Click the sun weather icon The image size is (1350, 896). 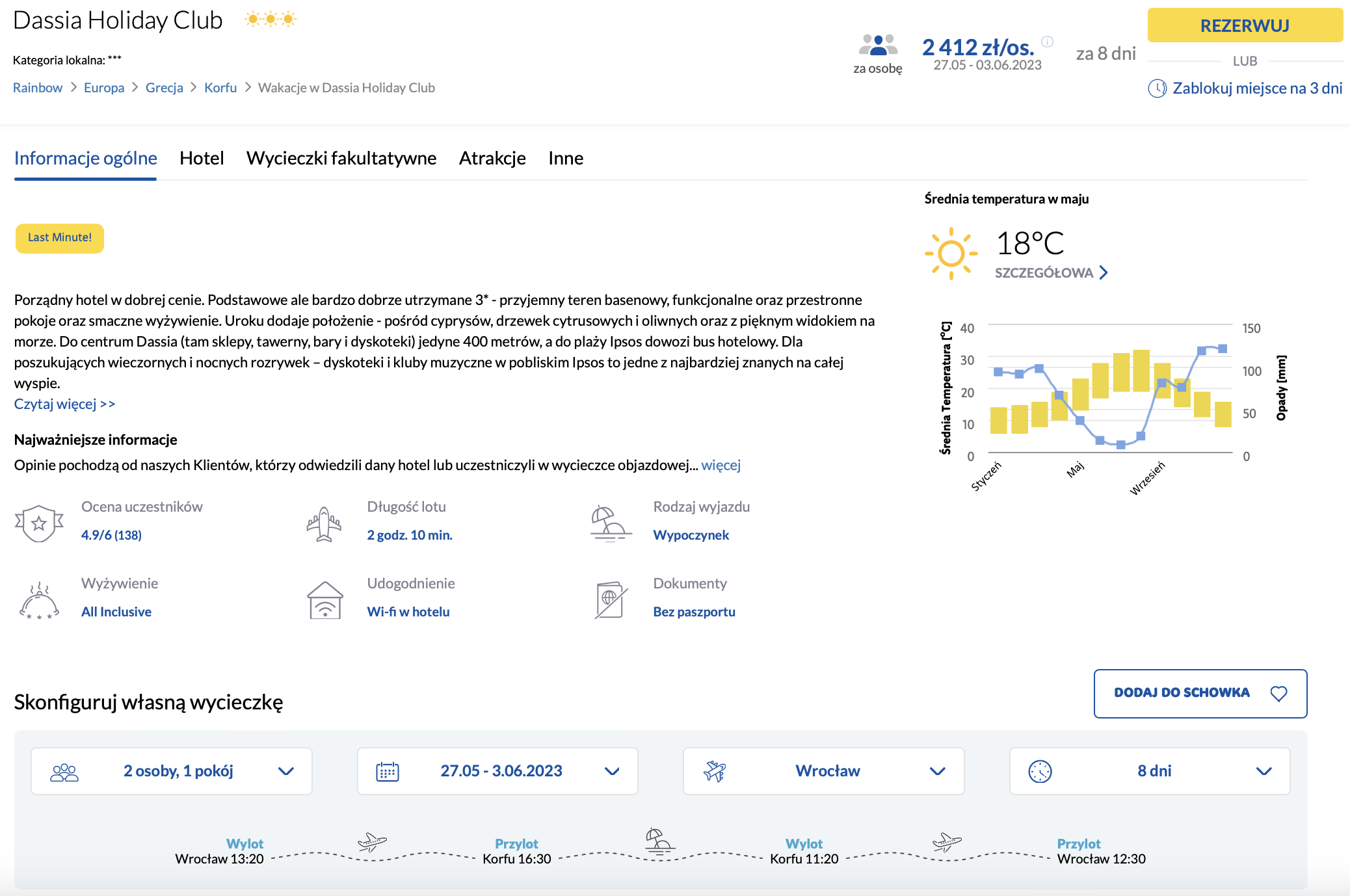click(x=951, y=254)
